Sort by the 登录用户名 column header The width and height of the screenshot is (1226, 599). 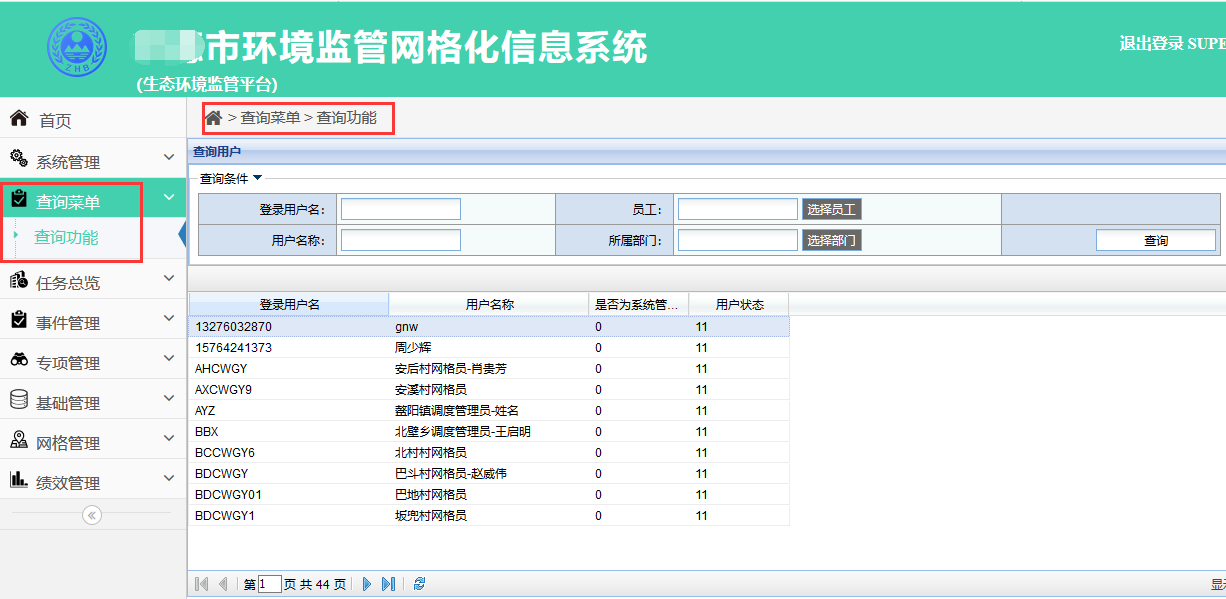pyautogui.click(x=289, y=304)
